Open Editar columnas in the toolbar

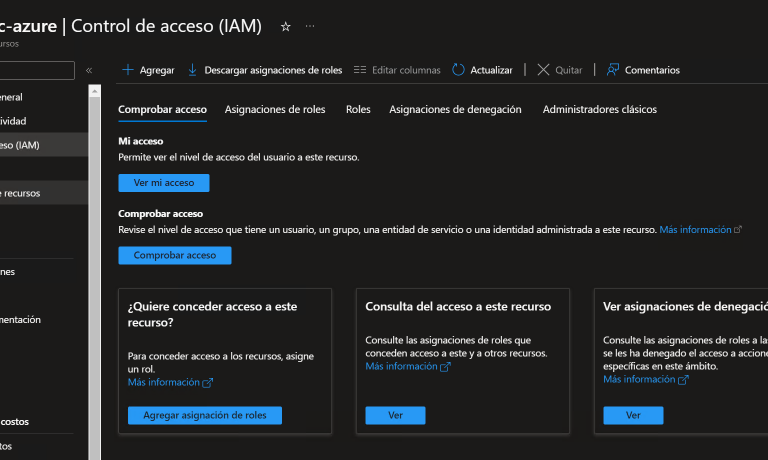click(x=397, y=70)
